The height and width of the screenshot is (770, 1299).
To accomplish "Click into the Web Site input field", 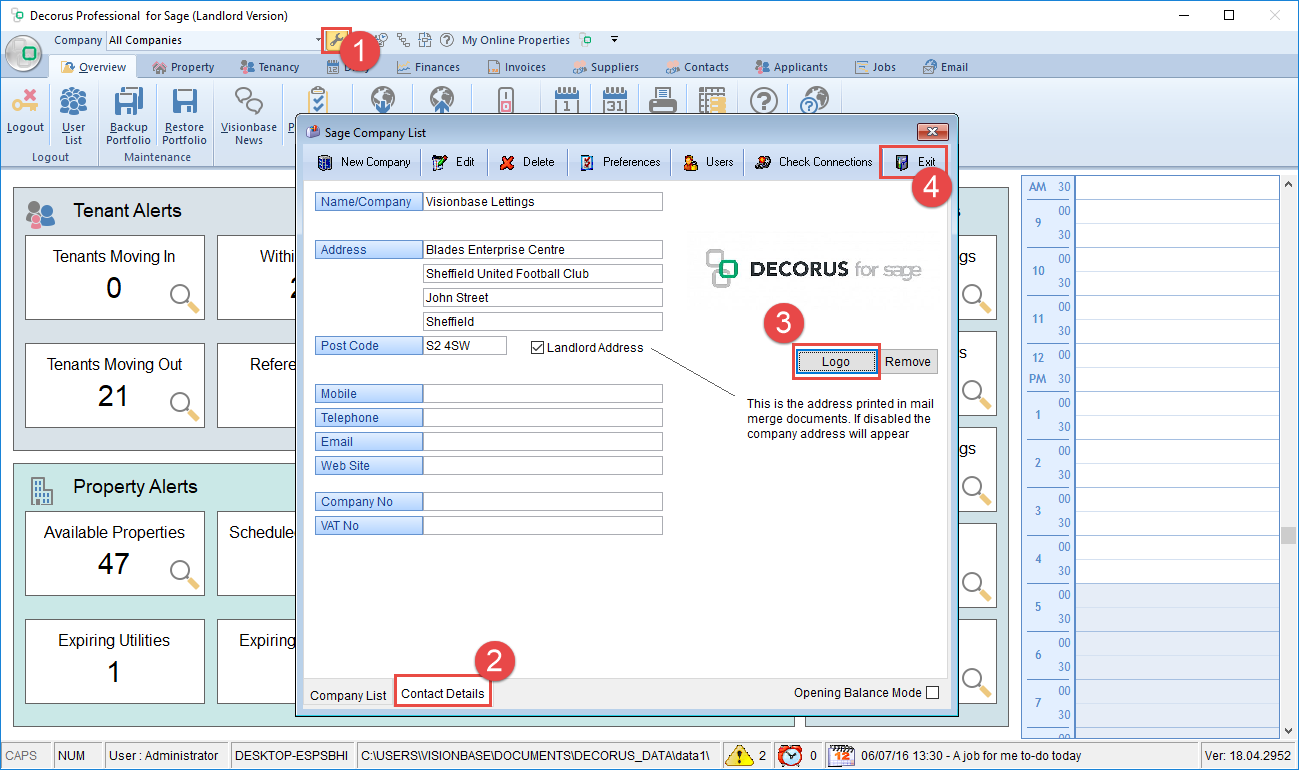I will (x=543, y=466).
